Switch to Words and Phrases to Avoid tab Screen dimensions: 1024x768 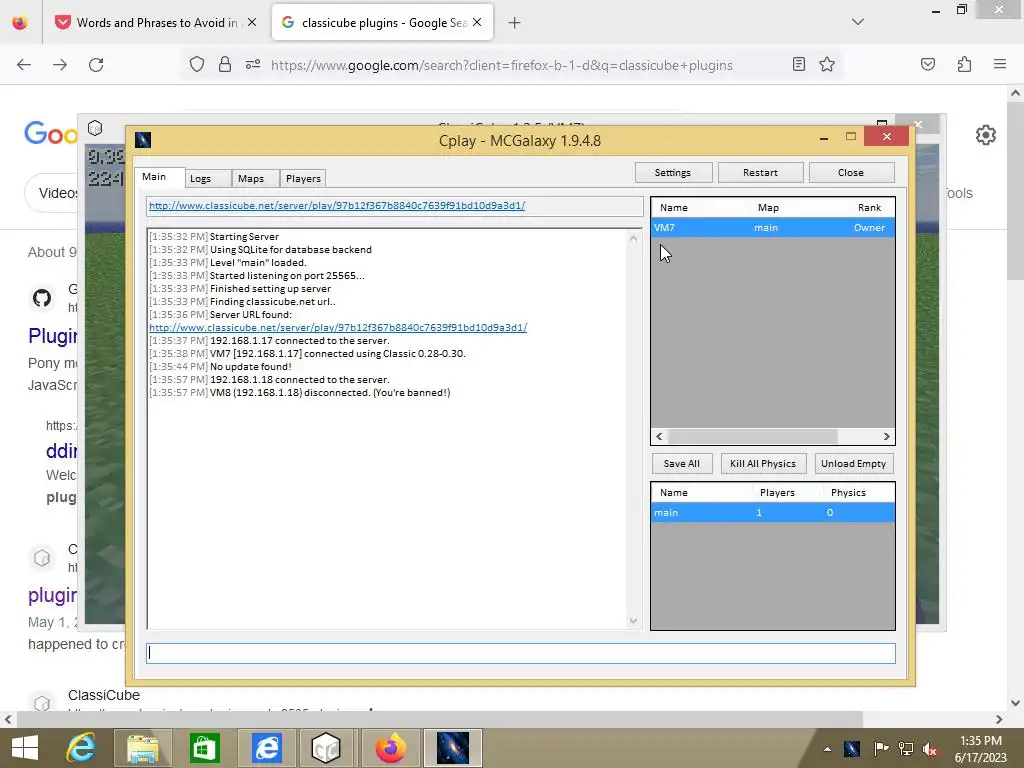point(157,23)
